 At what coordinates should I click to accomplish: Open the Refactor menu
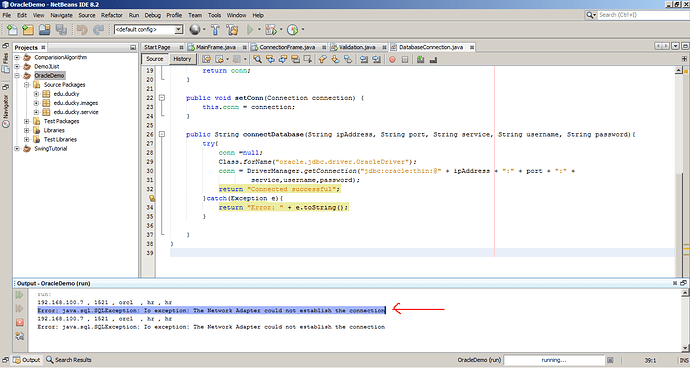pos(112,15)
